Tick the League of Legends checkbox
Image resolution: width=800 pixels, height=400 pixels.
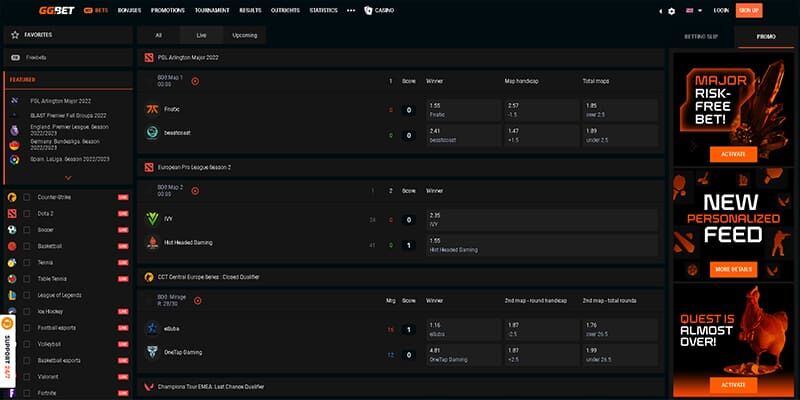27,295
